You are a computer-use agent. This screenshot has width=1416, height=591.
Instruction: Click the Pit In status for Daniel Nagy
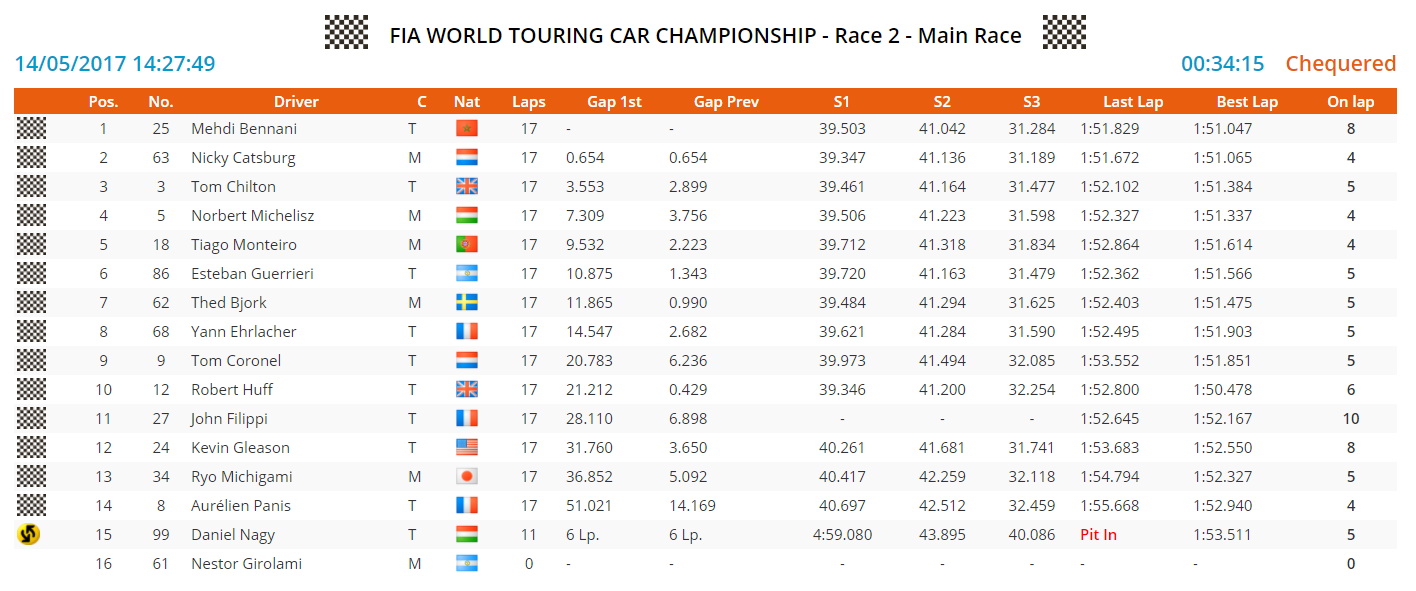pyautogui.click(x=1098, y=534)
